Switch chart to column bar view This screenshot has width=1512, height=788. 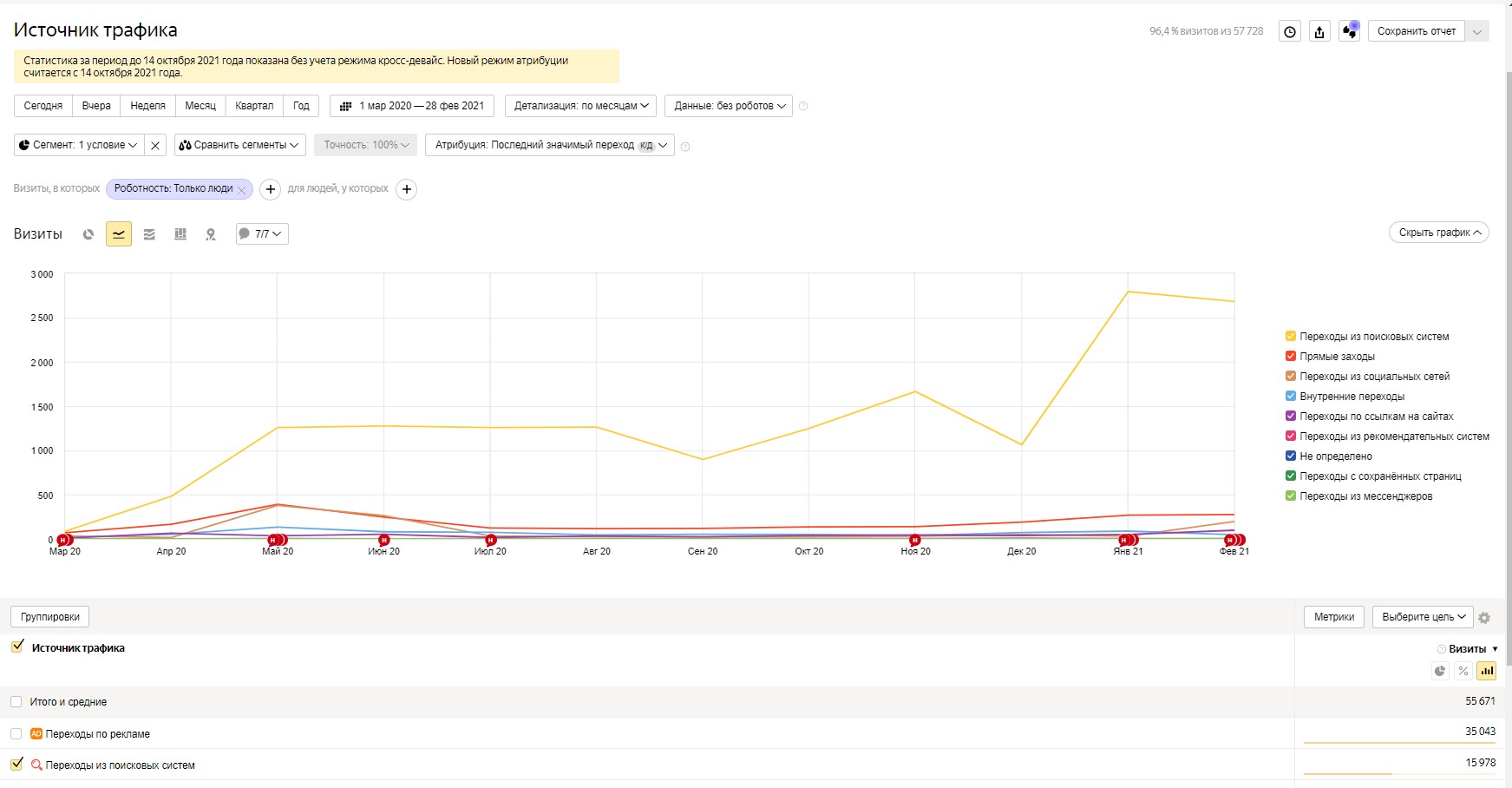180,234
